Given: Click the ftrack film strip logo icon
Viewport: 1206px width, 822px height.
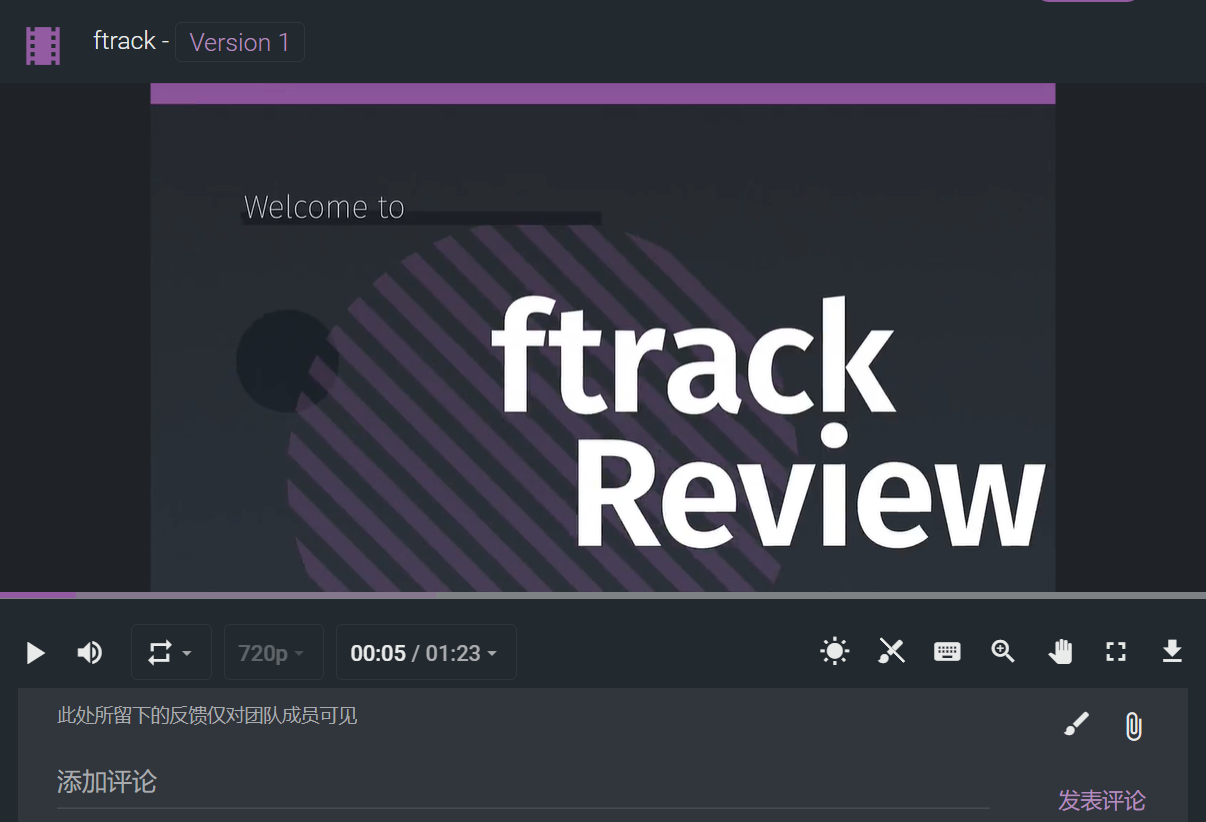Looking at the screenshot, I should pyautogui.click(x=43, y=45).
